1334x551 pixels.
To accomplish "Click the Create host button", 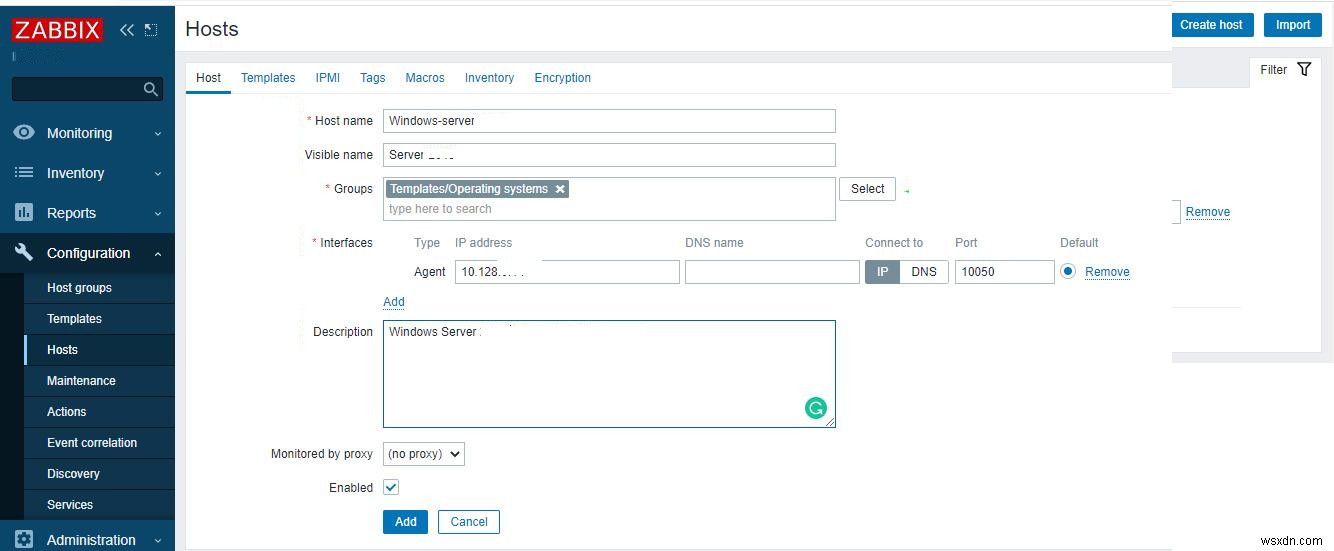I will (1211, 25).
